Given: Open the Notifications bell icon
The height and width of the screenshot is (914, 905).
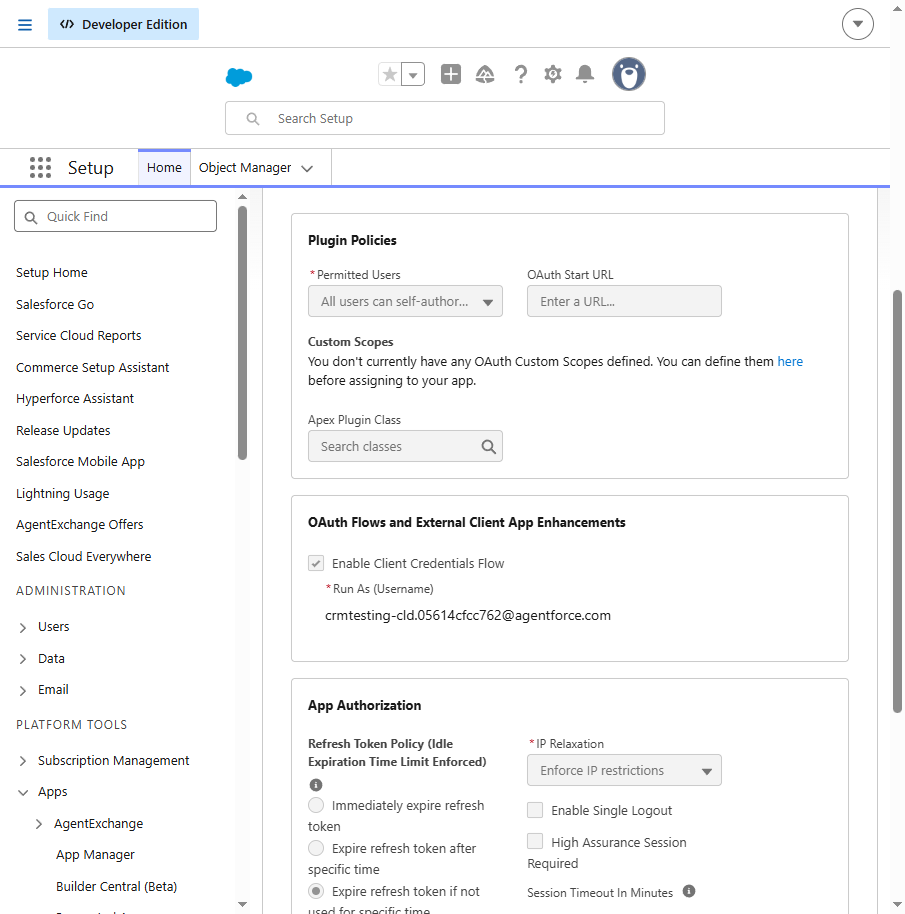Looking at the screenshot, I should point(584,75).
